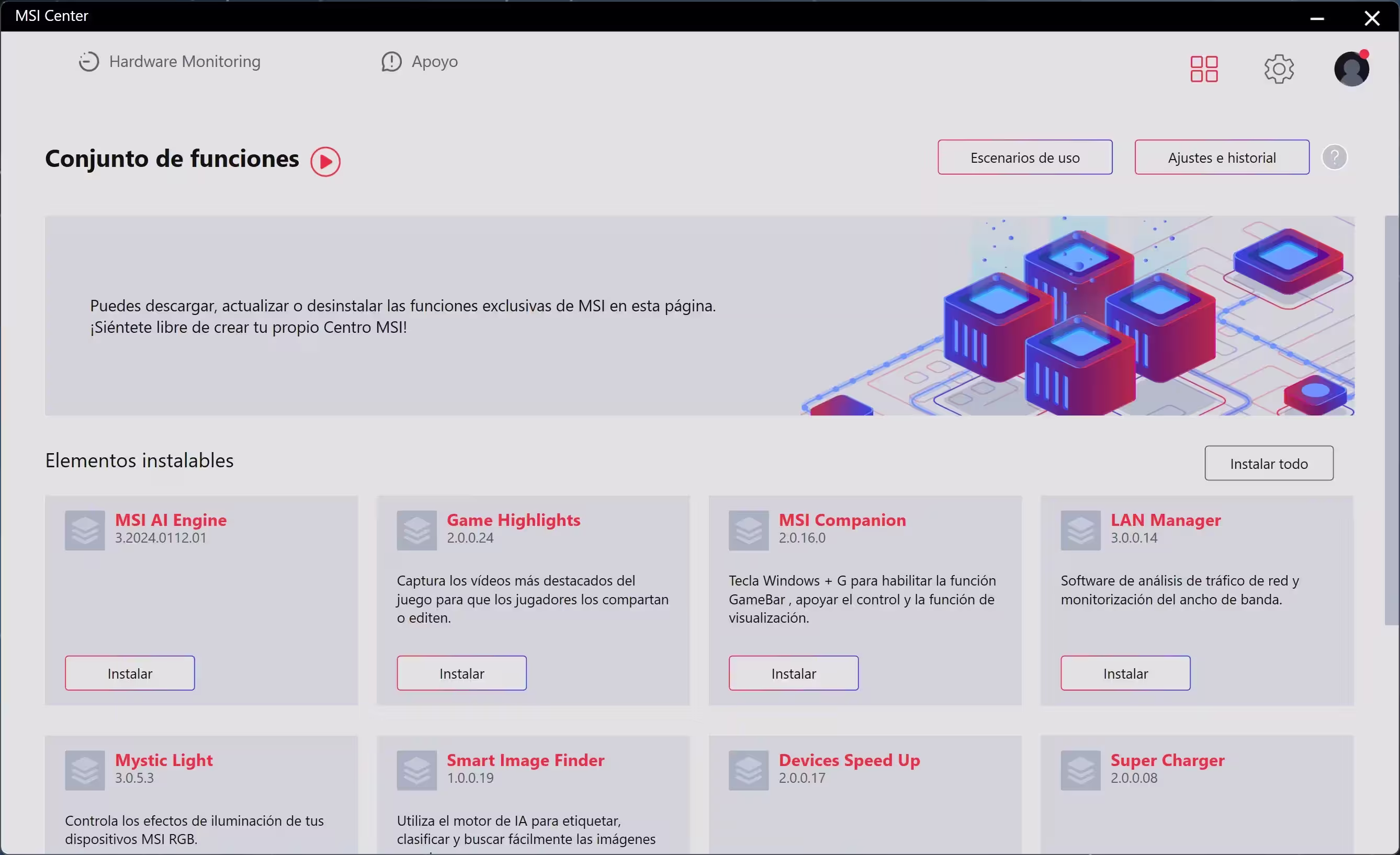Click the 'Captura los vídeos más destacados' description
1400x855 pixels.
533,599
